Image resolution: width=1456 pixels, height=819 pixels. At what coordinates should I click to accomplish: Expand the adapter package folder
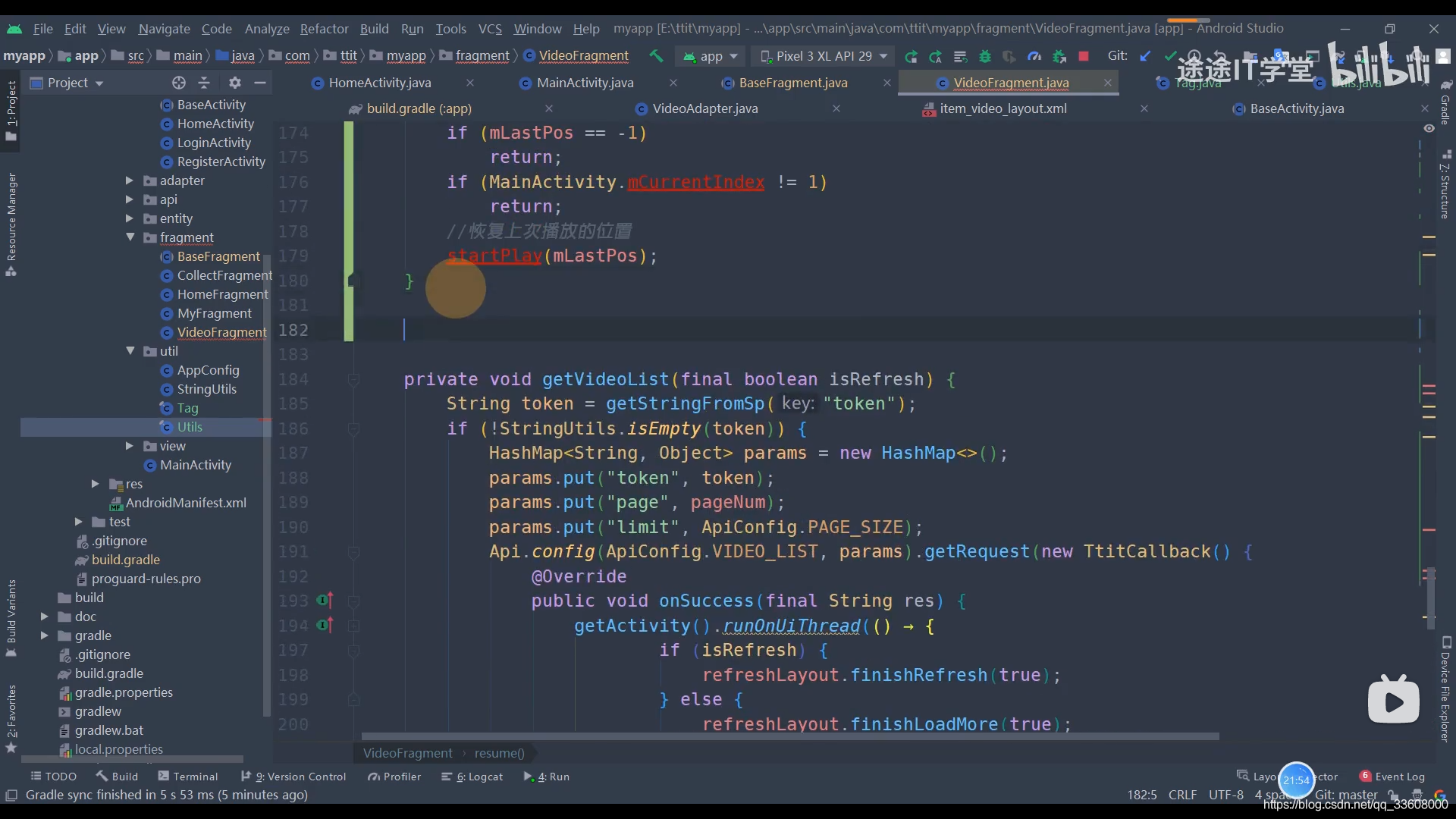(x=129, y=180)
